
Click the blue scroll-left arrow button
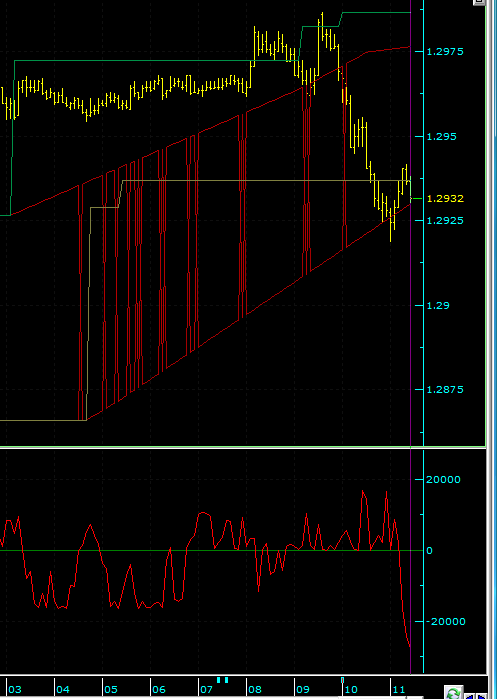(x=469, y=696)
